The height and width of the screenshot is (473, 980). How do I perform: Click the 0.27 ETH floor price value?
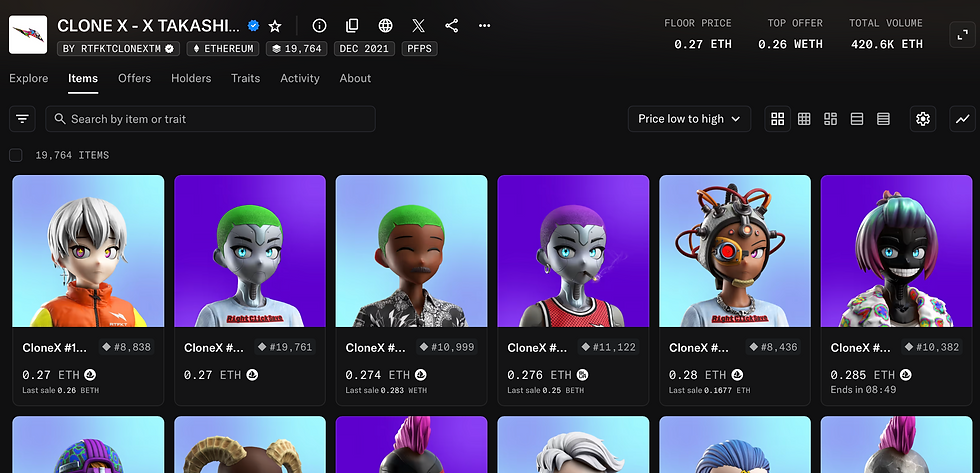coord(702,44)
